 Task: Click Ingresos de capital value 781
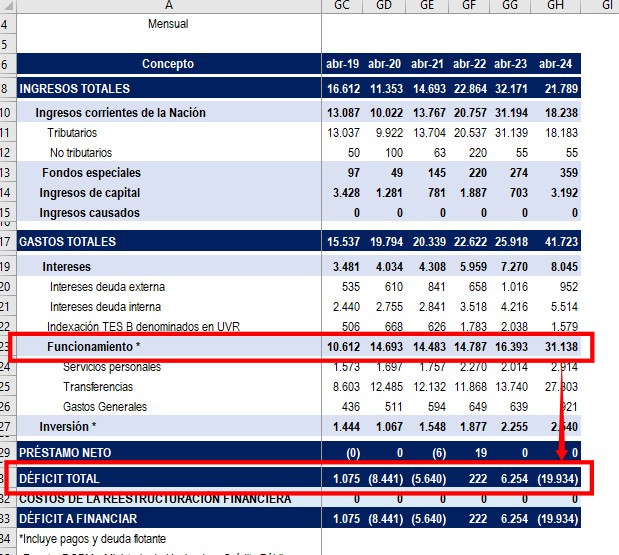436,193
